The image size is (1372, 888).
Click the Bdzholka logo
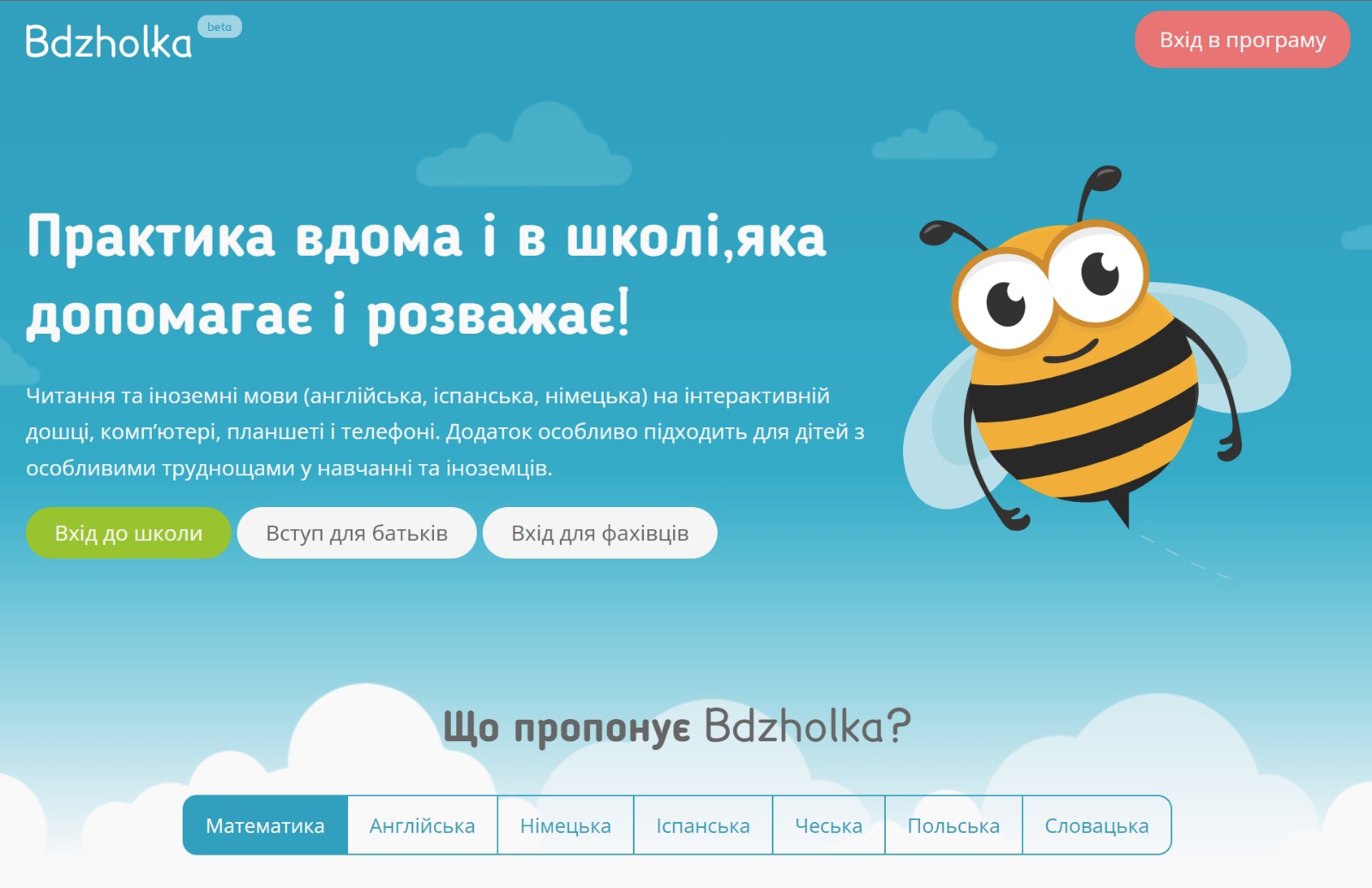[109, 41]
